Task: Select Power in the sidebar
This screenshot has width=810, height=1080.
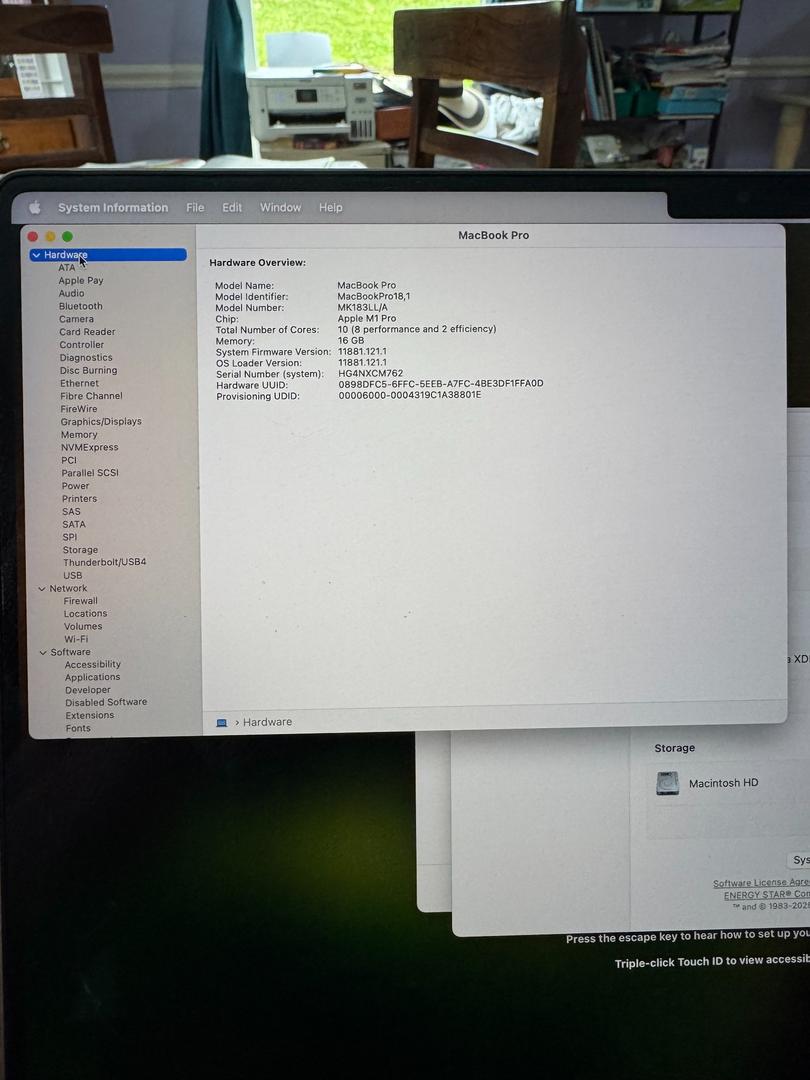Action: 76,486
